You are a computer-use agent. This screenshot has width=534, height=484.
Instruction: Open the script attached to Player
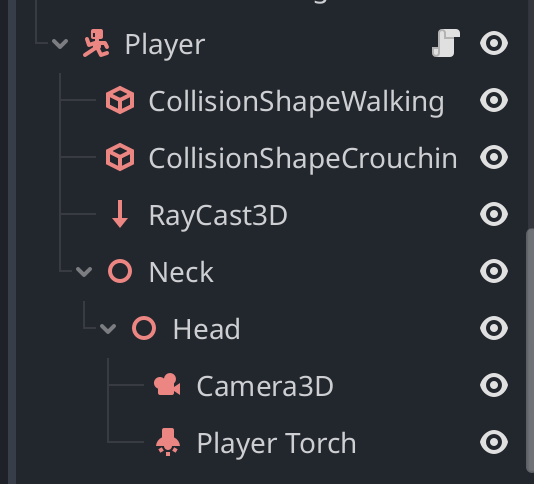tap(446, 43)
